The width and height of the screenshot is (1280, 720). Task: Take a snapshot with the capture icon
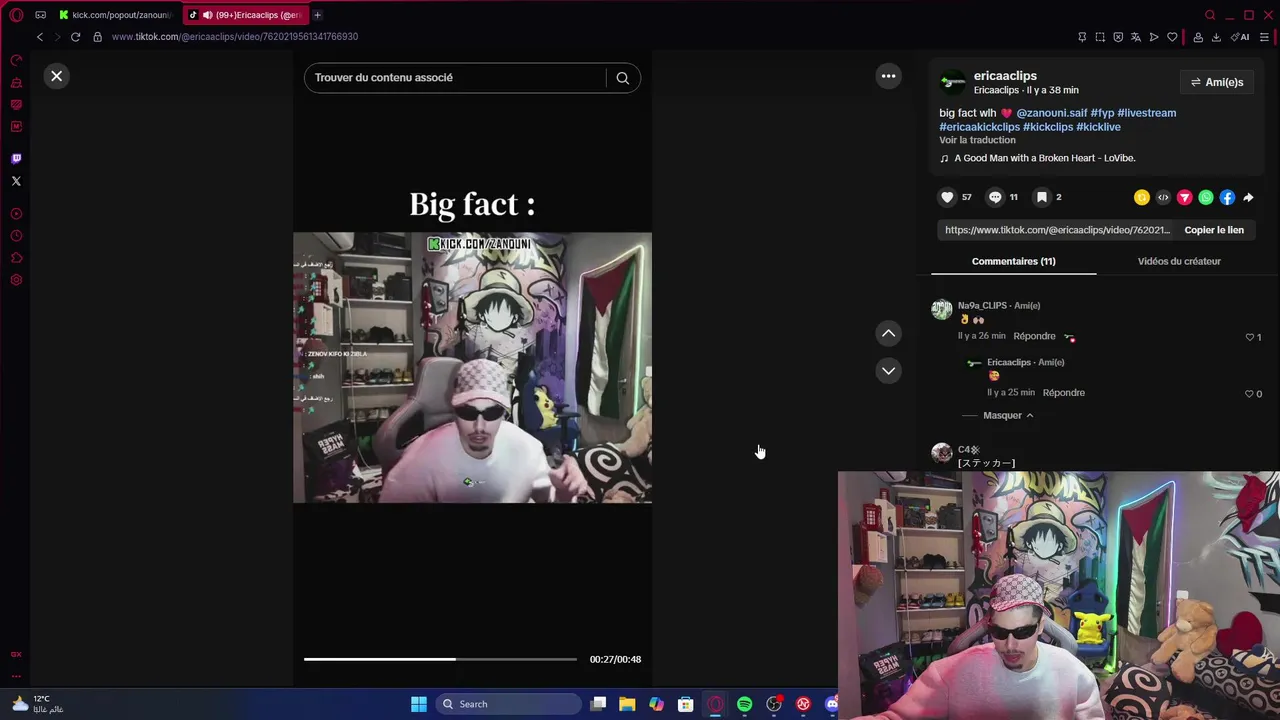point(1100,37)
